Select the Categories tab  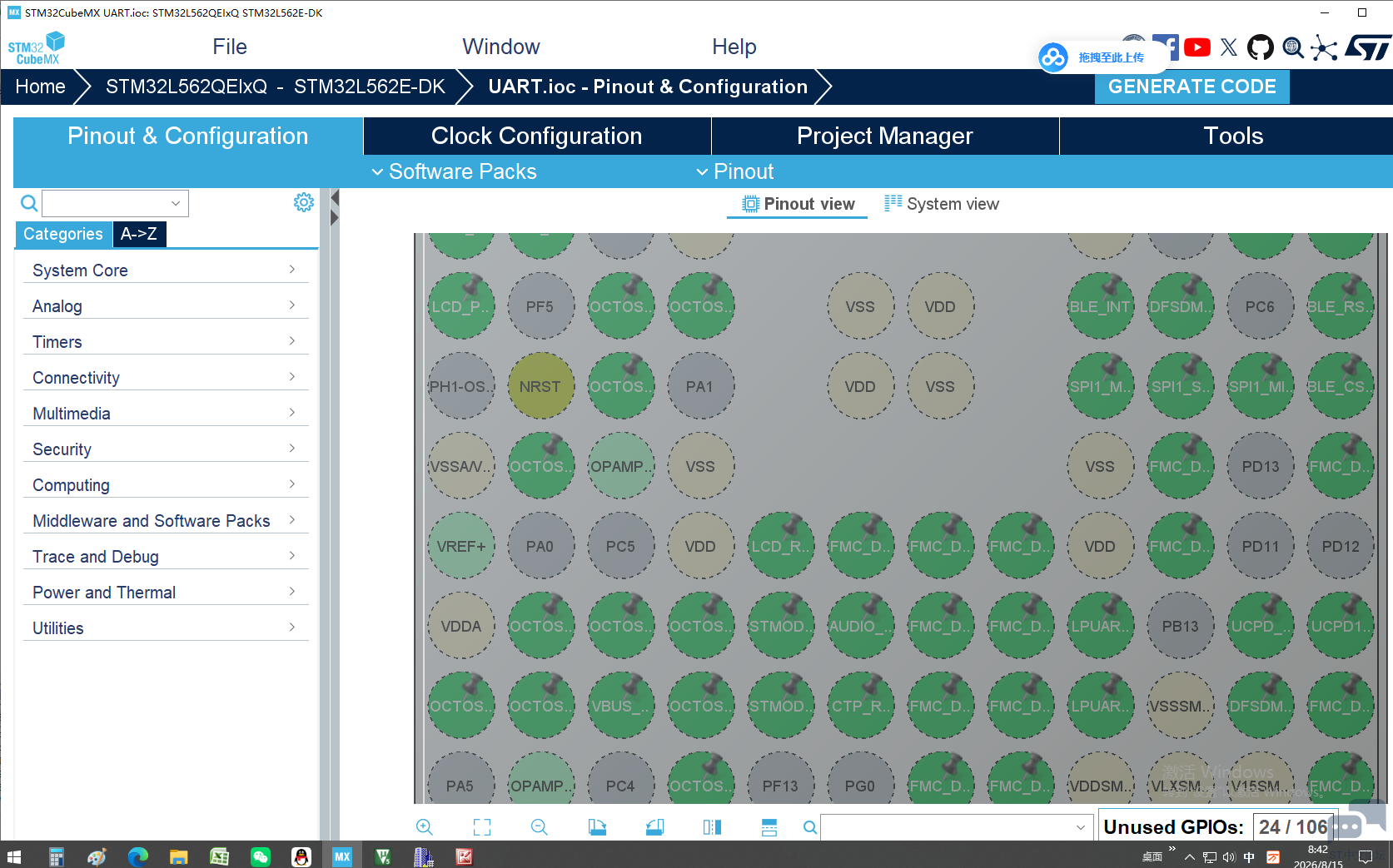[63, 234]
